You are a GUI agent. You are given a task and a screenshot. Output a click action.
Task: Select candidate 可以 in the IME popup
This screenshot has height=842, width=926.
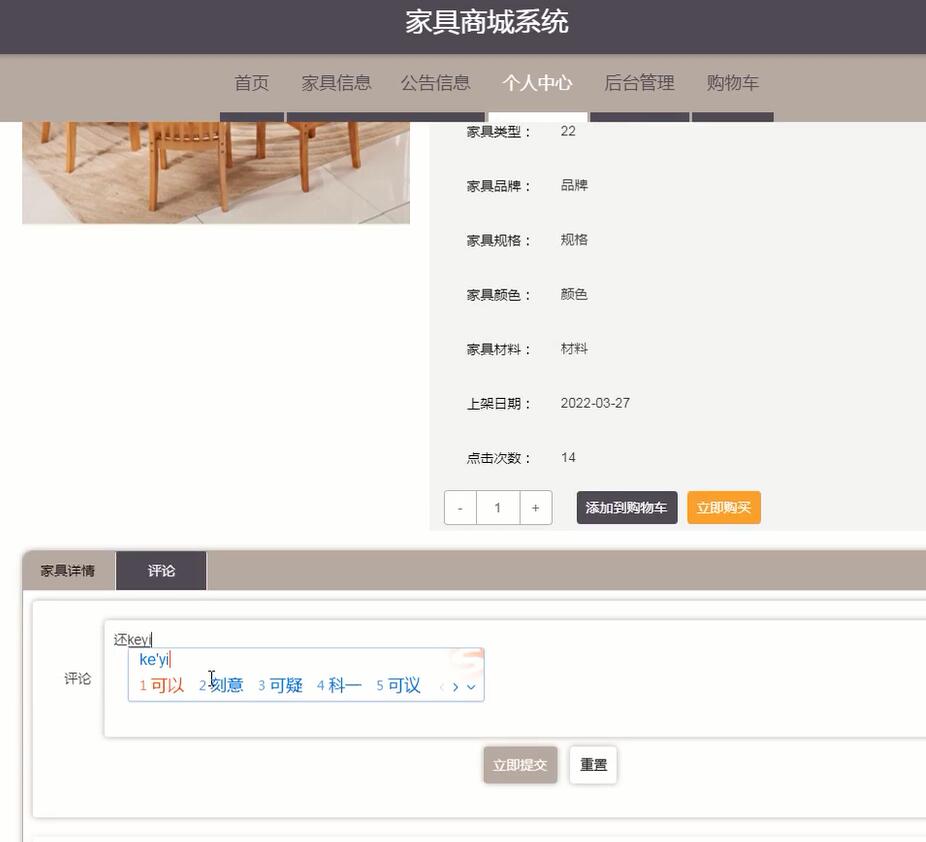[160, 685]
